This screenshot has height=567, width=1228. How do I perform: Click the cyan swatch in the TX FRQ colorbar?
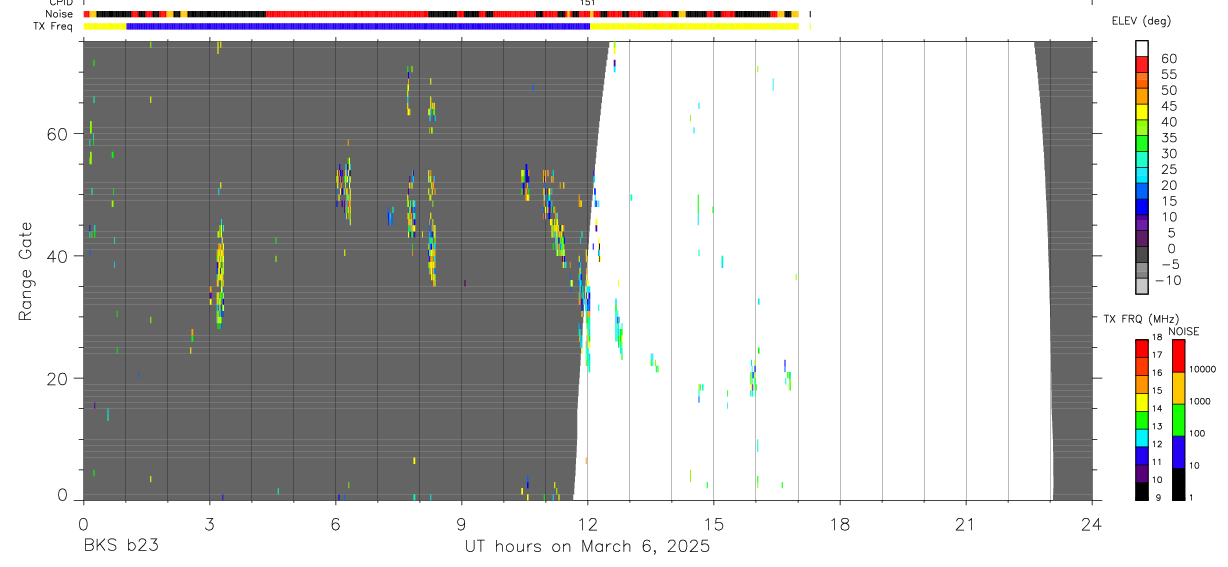(1141, 438)
